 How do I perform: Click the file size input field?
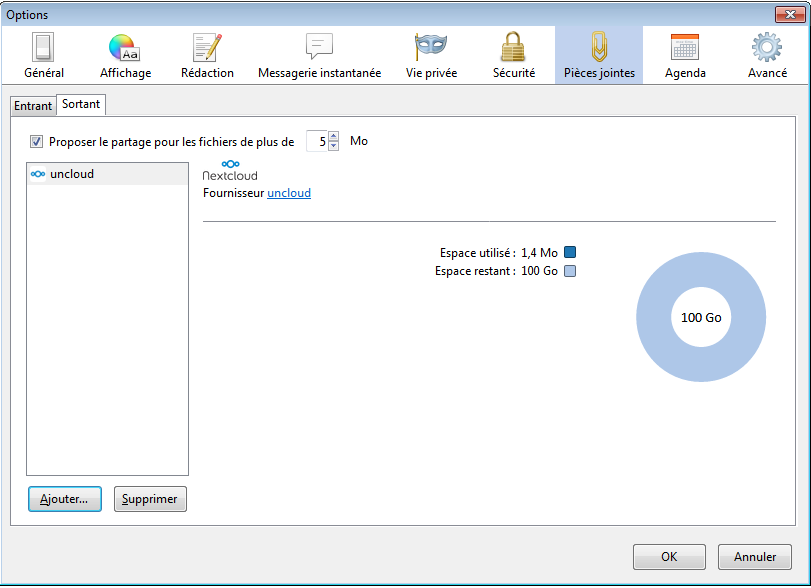point(316,141)
